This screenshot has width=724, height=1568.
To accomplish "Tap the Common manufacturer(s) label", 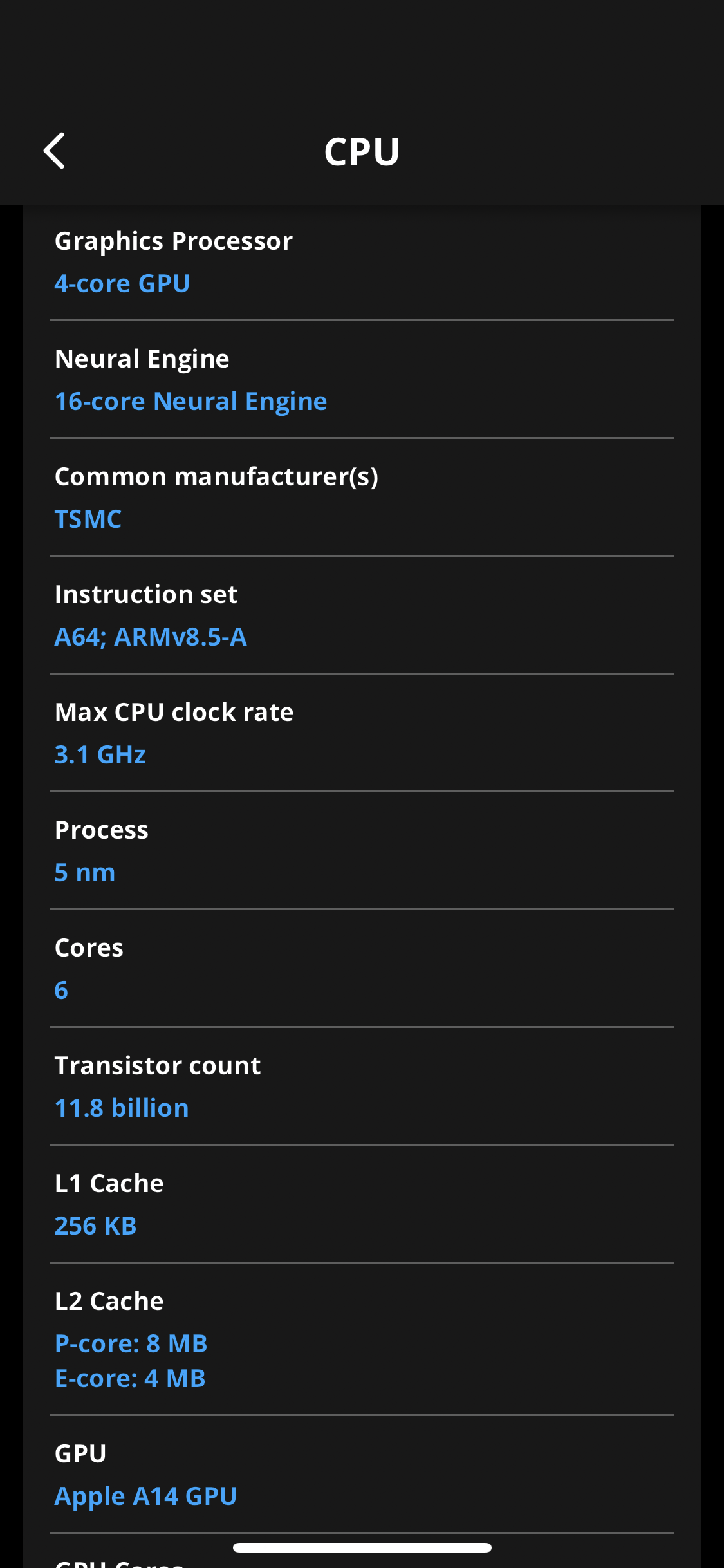I will [x=216, y=477].
